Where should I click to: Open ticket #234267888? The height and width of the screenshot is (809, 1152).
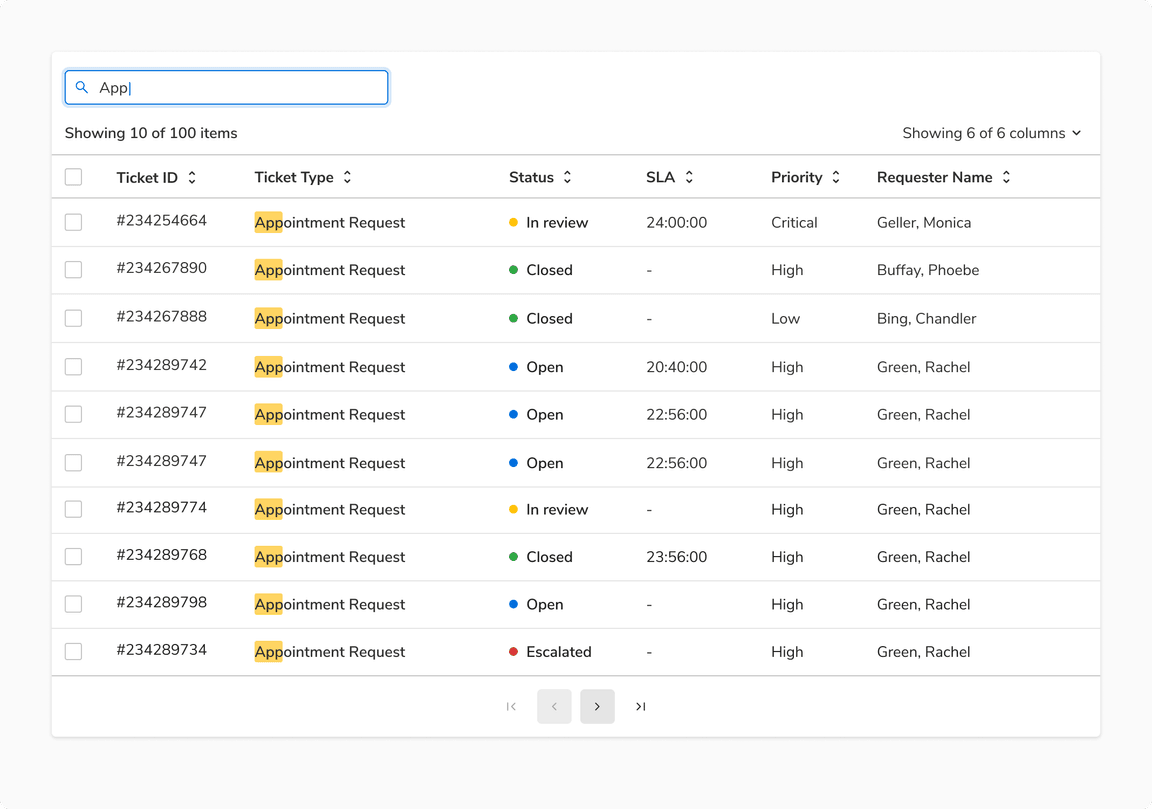point(162,317)
